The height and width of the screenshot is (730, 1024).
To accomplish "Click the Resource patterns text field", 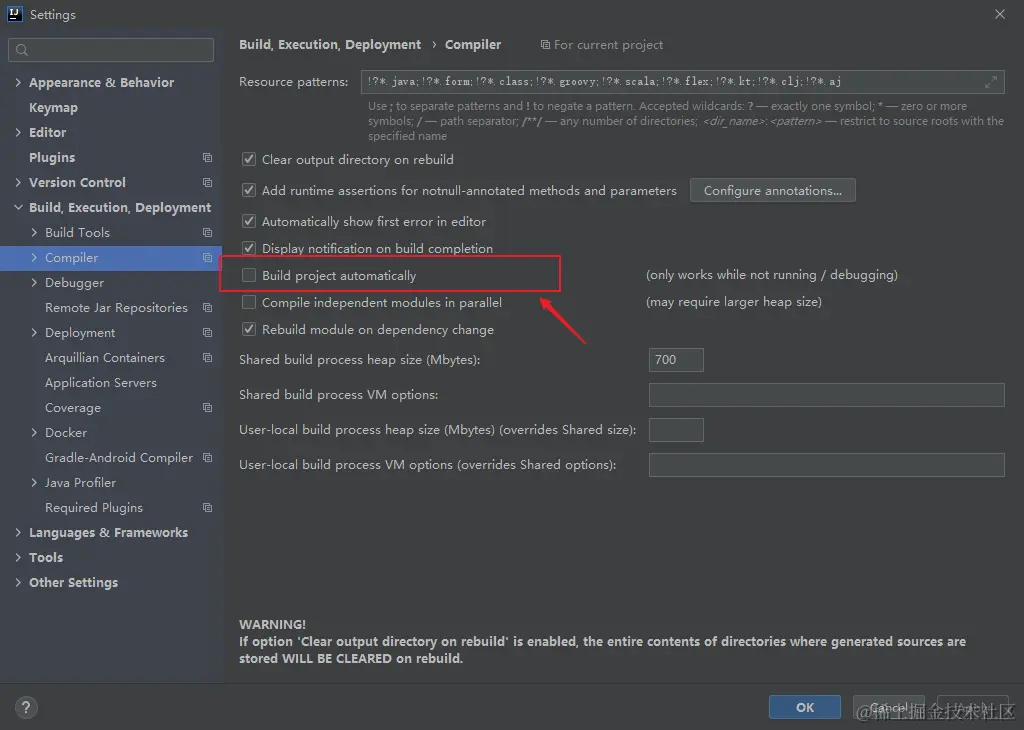I will pos(682,82).
